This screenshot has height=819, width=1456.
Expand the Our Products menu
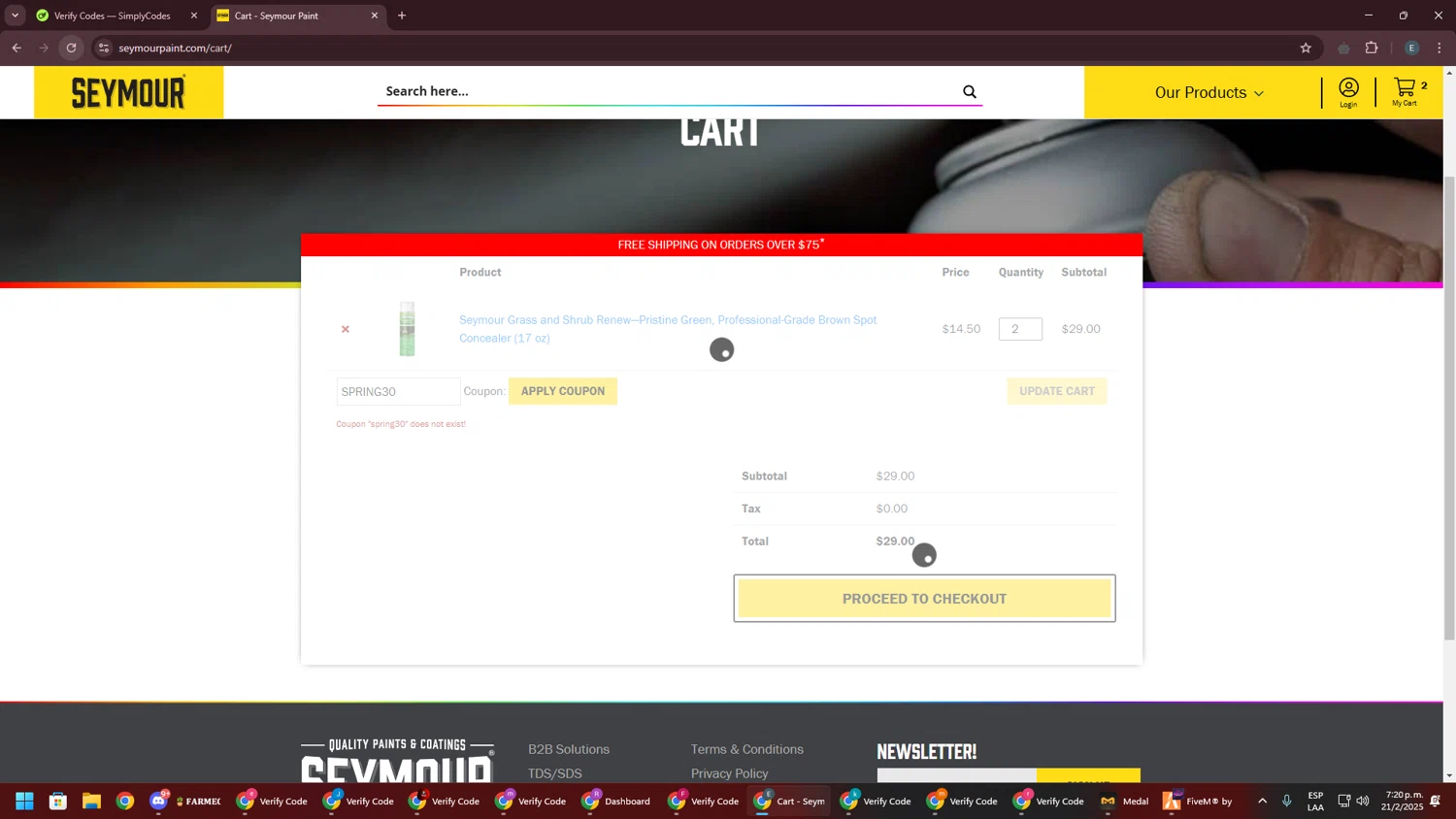pyautogui.click(x=1208, y=93)
